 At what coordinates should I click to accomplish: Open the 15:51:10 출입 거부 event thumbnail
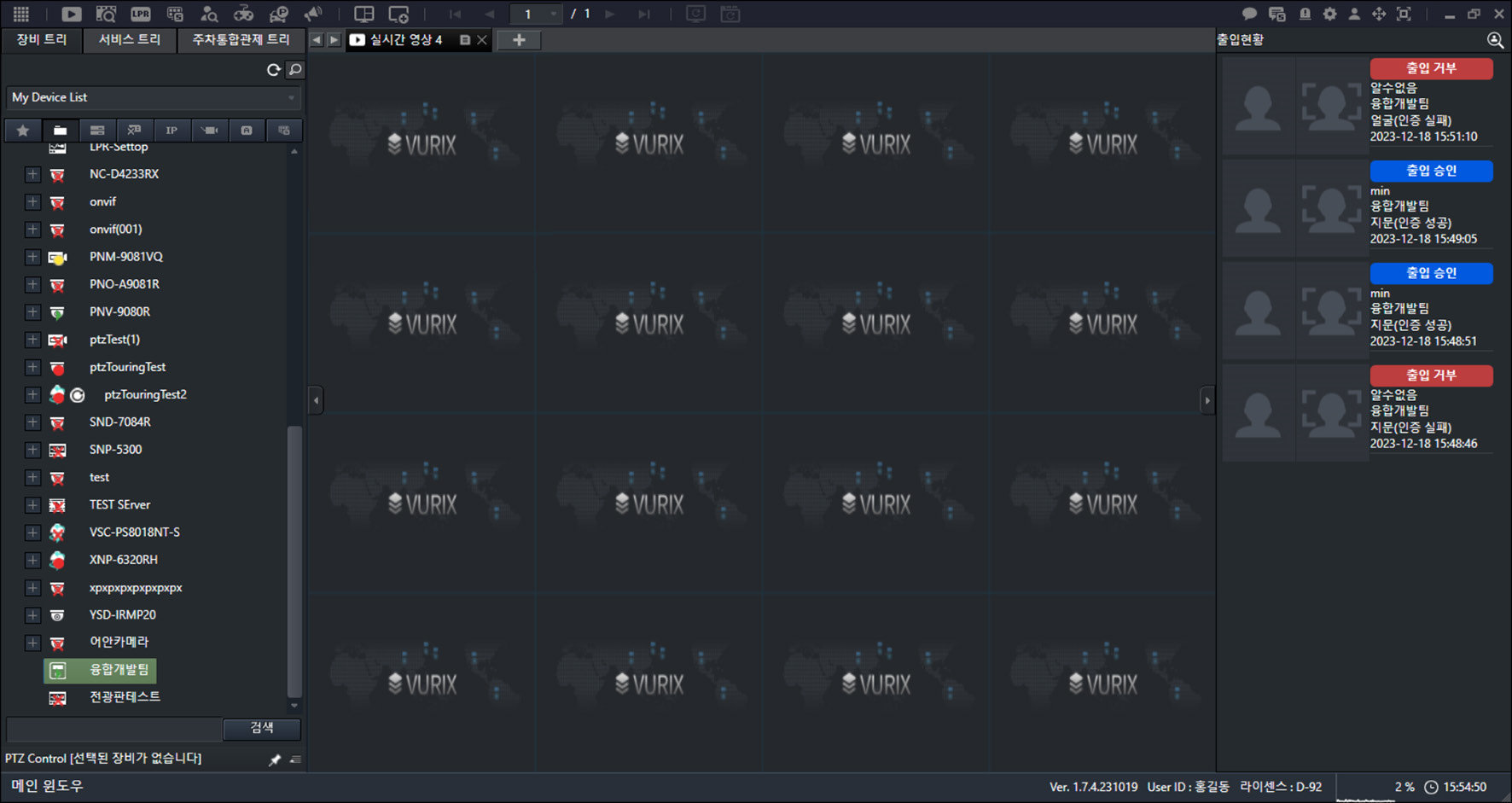pos(1295,106)
